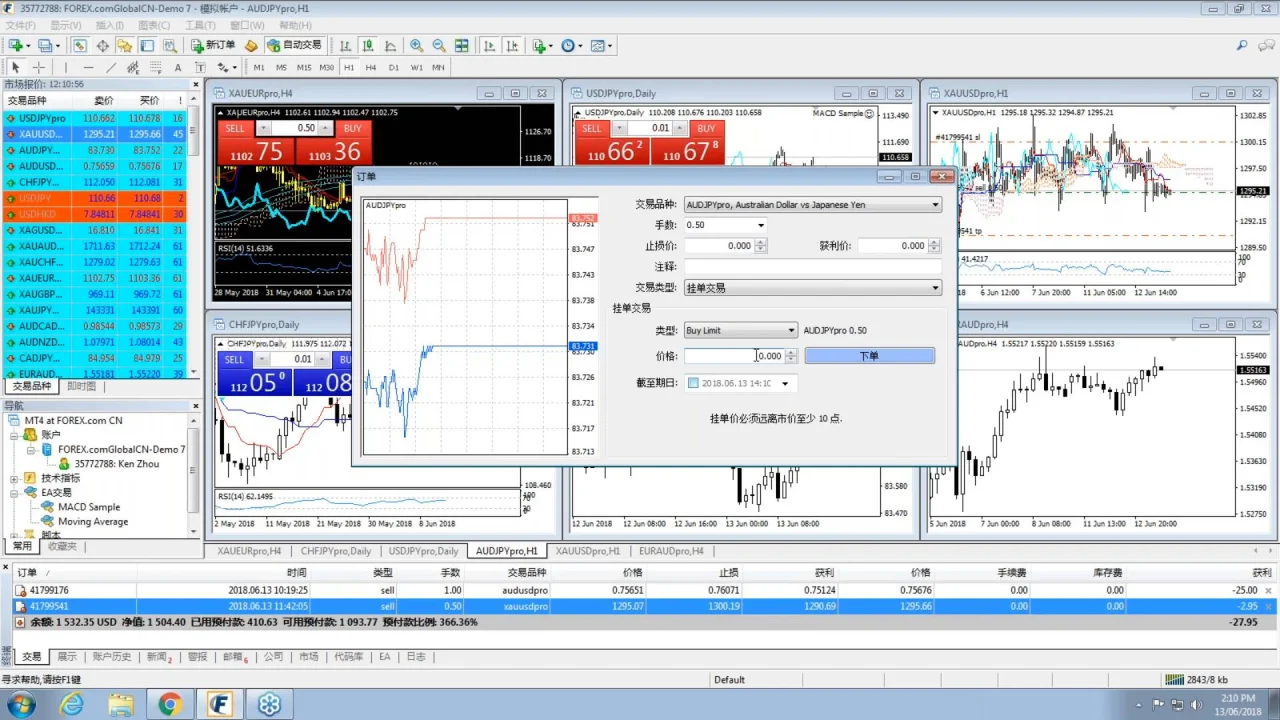Switch chart to bar chart icon

click(345, 45)
